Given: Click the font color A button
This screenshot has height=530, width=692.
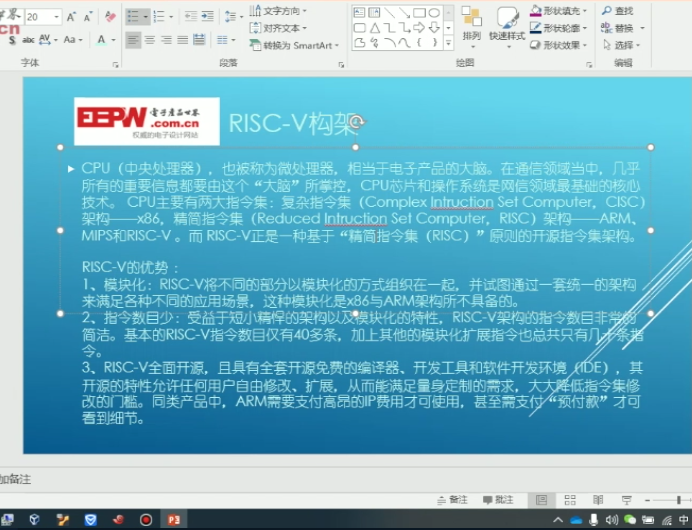Looking at the screenshot, I should [x=101, y=40].
